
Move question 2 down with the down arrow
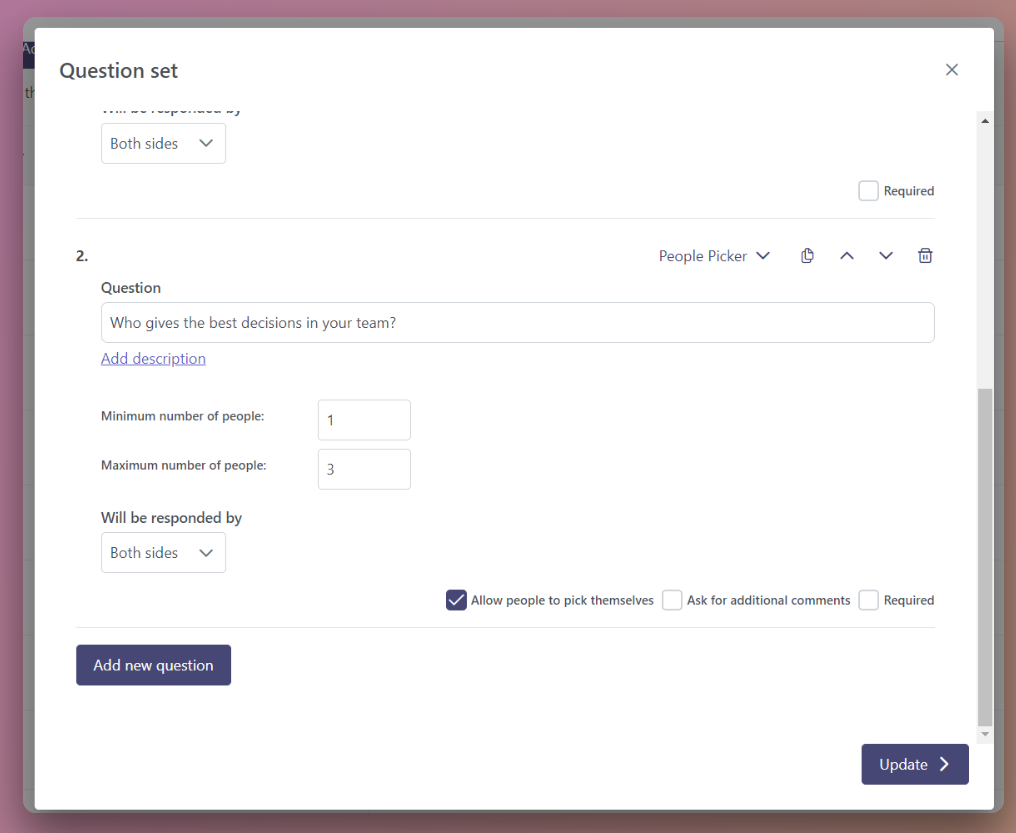[885, 255]
